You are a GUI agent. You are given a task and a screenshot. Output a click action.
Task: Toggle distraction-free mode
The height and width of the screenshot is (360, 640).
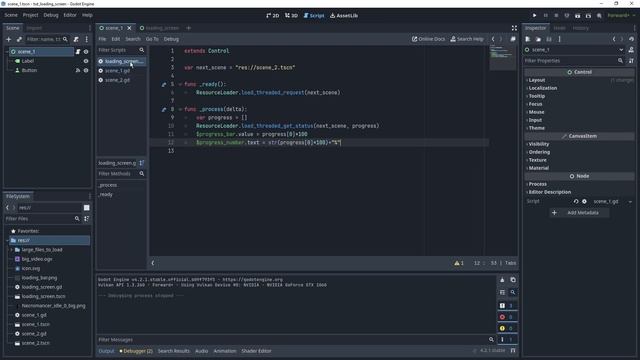(x=514, y=28)
